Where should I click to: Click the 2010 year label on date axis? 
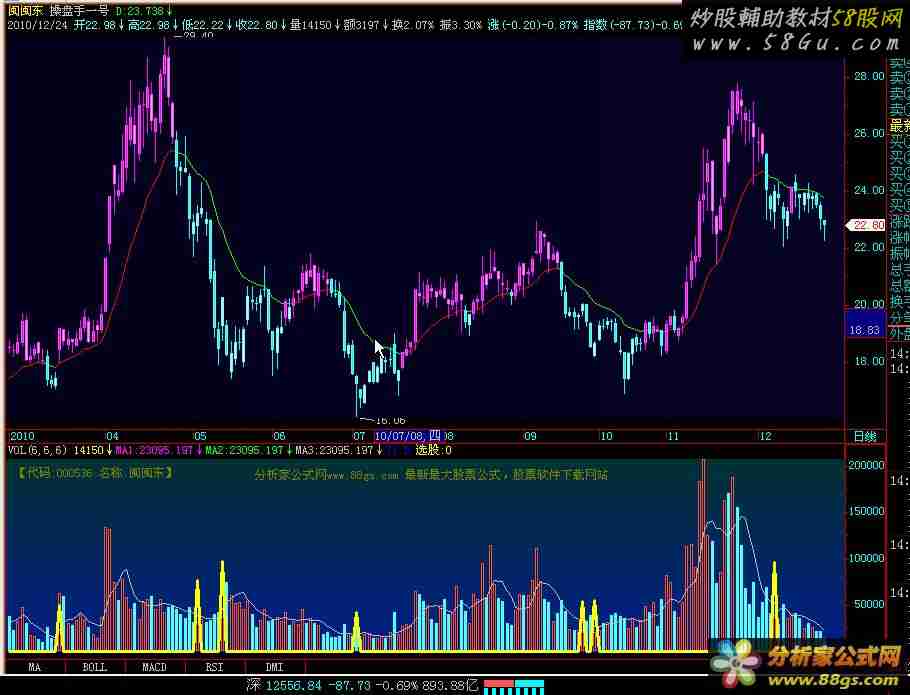(22, 436)
